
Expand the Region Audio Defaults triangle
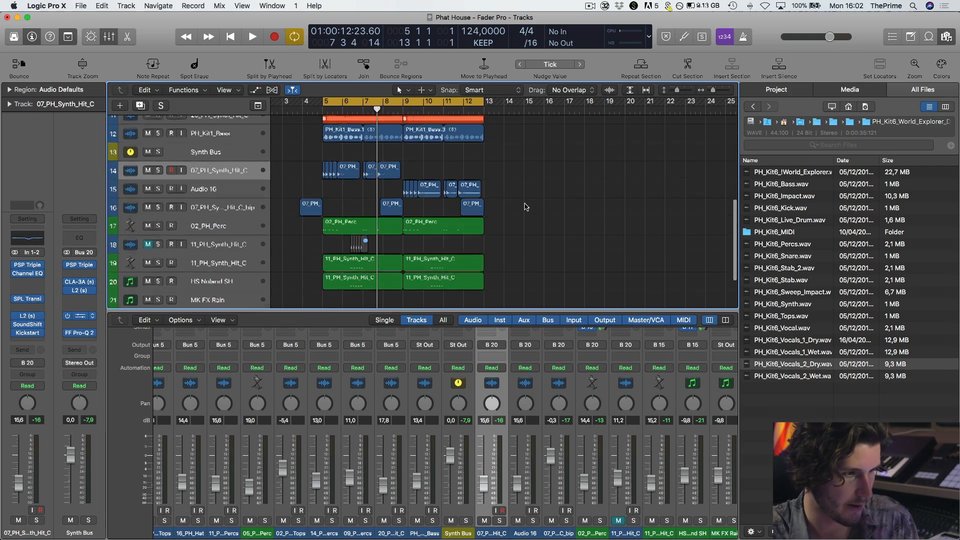[x=9, y=89]
